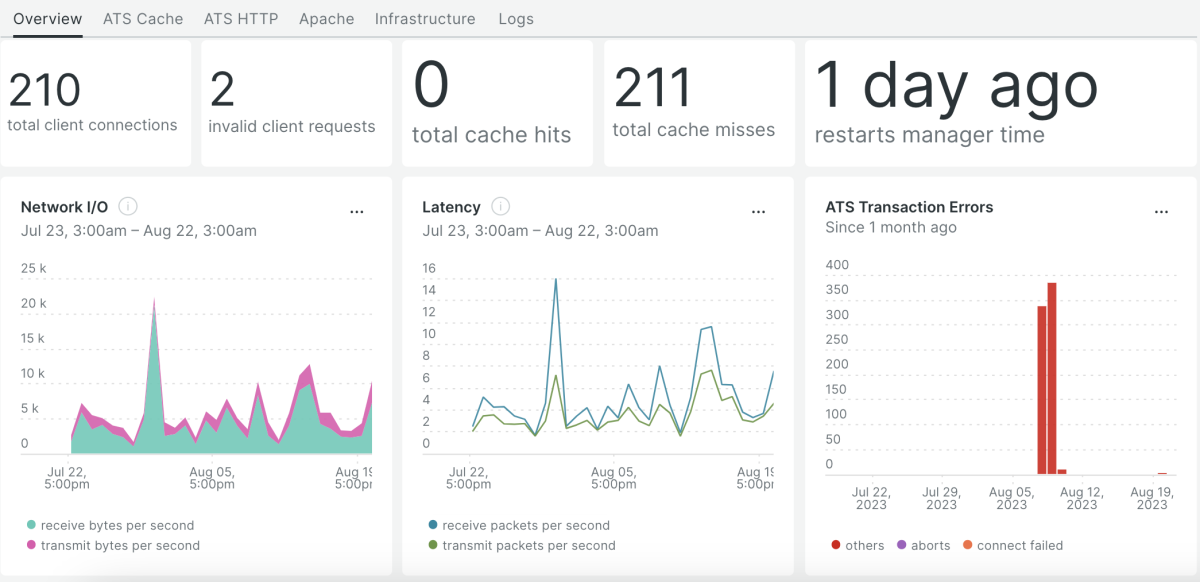
Task: Click the Network I/O info icon
Action: coord(128,207)
